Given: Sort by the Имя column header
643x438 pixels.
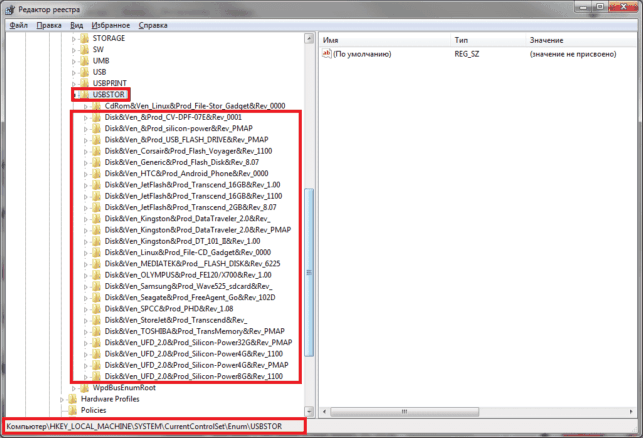Looking at the screenshot, I should point(384,40).
